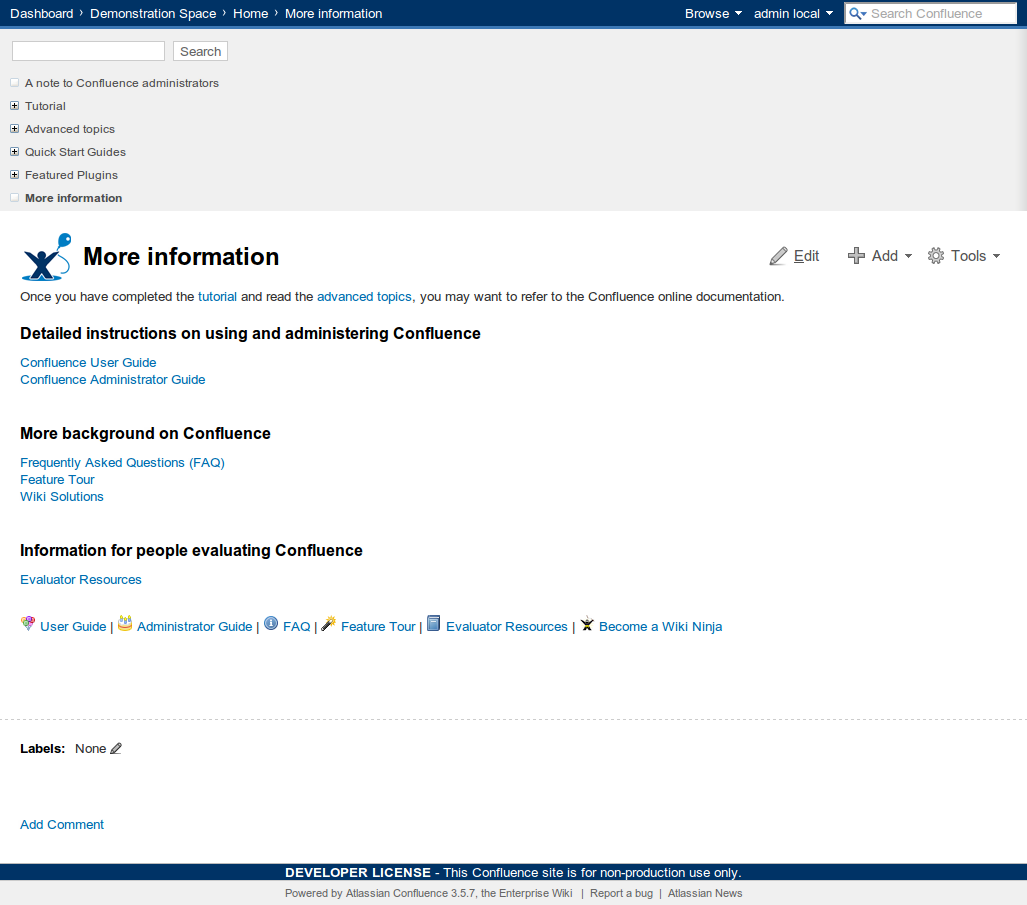Open the advanced topics link in intro
This screenshot has width=1027, height=905.
(364, 297)
